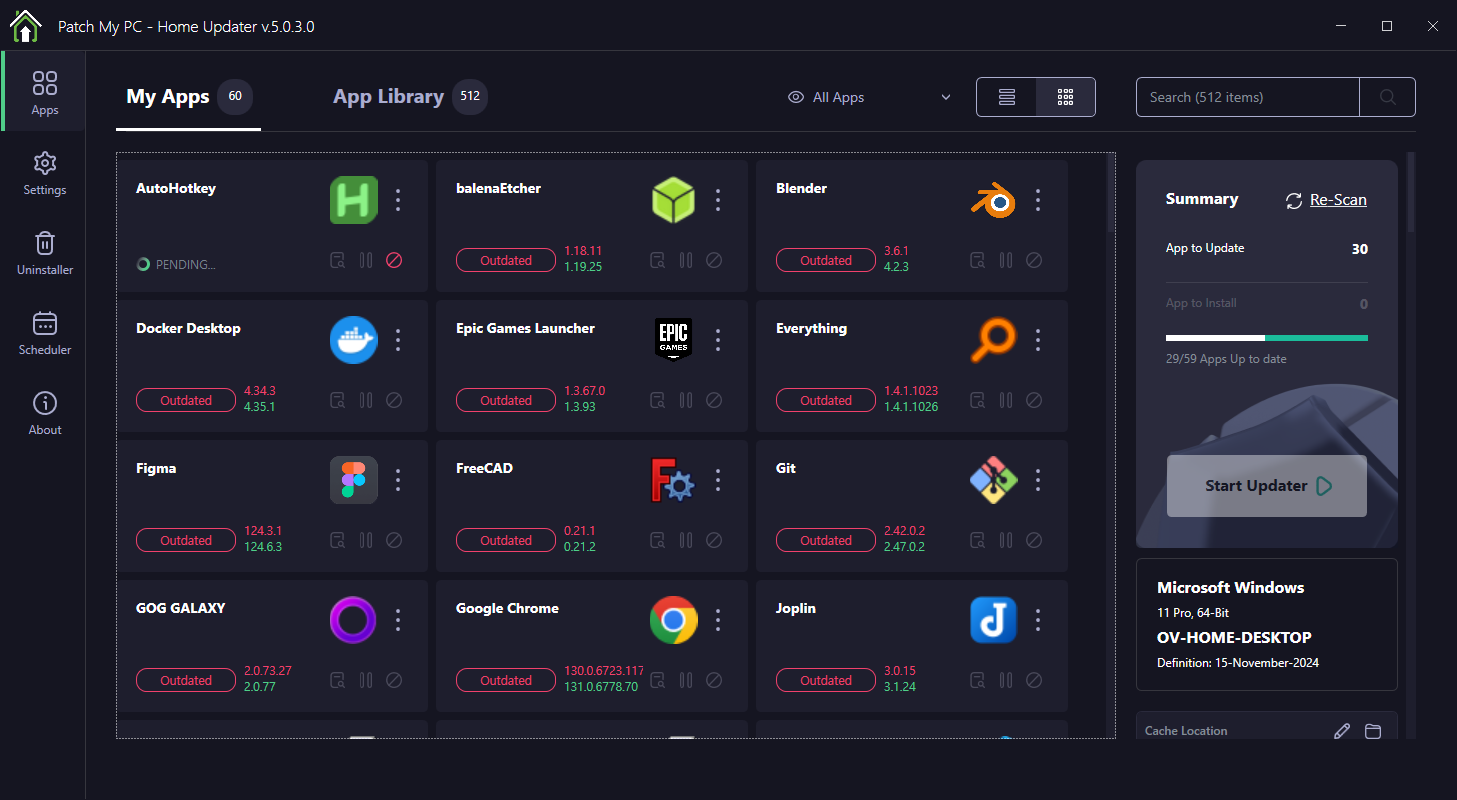
Task: Click the Google Chrome app logo
Action: pyautogui.click(x=673, y=620)
